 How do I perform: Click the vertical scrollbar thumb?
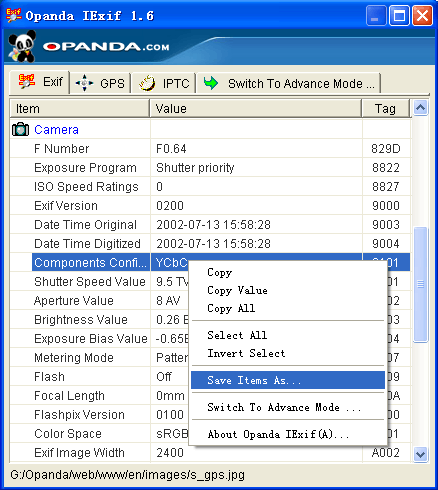point(420,284)
